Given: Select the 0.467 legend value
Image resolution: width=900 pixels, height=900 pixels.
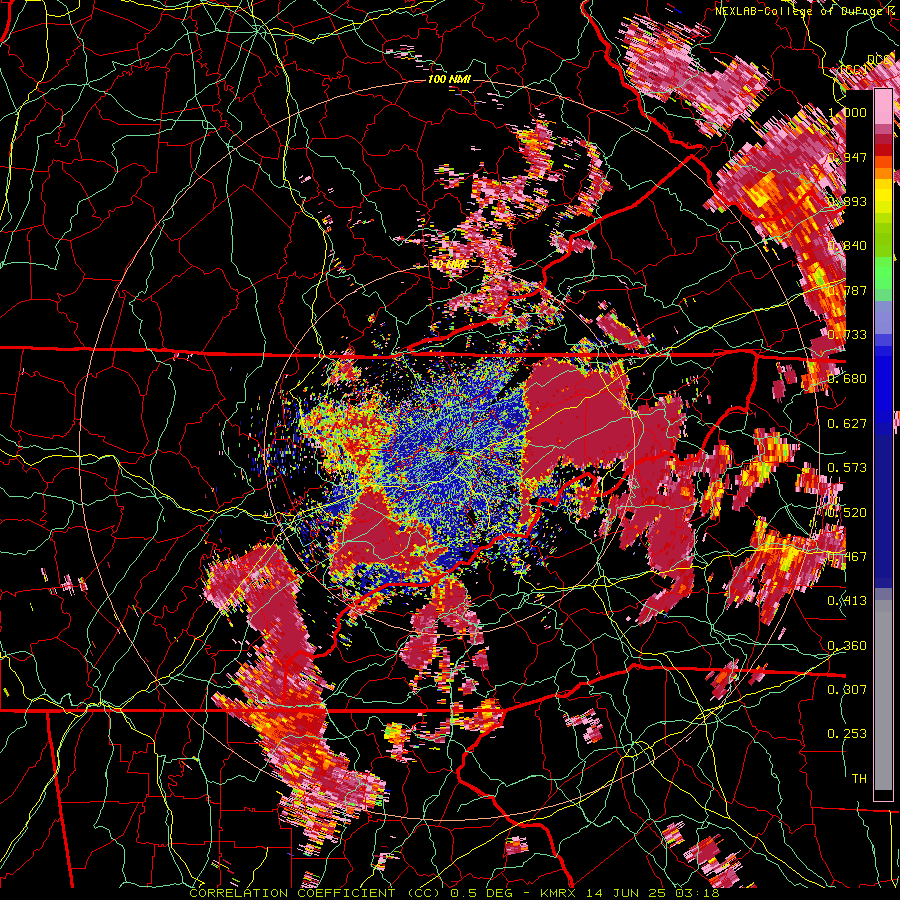Looking at the screenshot, I should (x=848, y=557).
